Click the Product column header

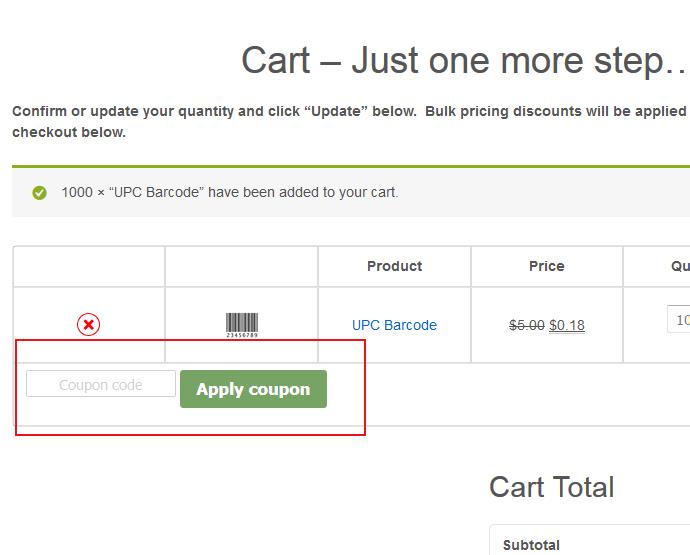[394, 266]
